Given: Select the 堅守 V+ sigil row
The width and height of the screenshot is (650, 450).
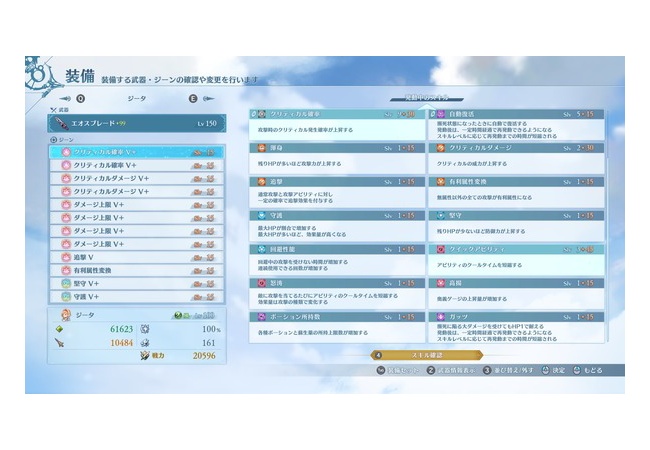Looking at the screenshot, I should 137,284.
